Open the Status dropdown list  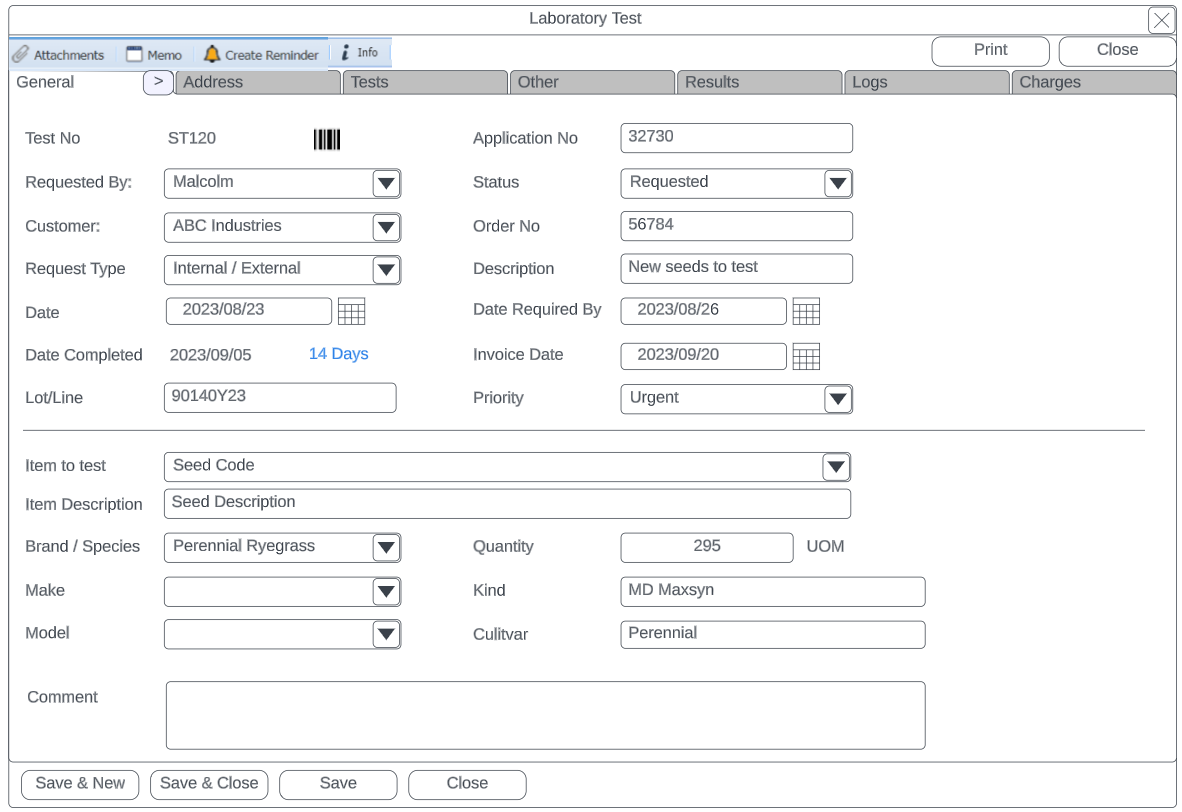pos(838,183)
